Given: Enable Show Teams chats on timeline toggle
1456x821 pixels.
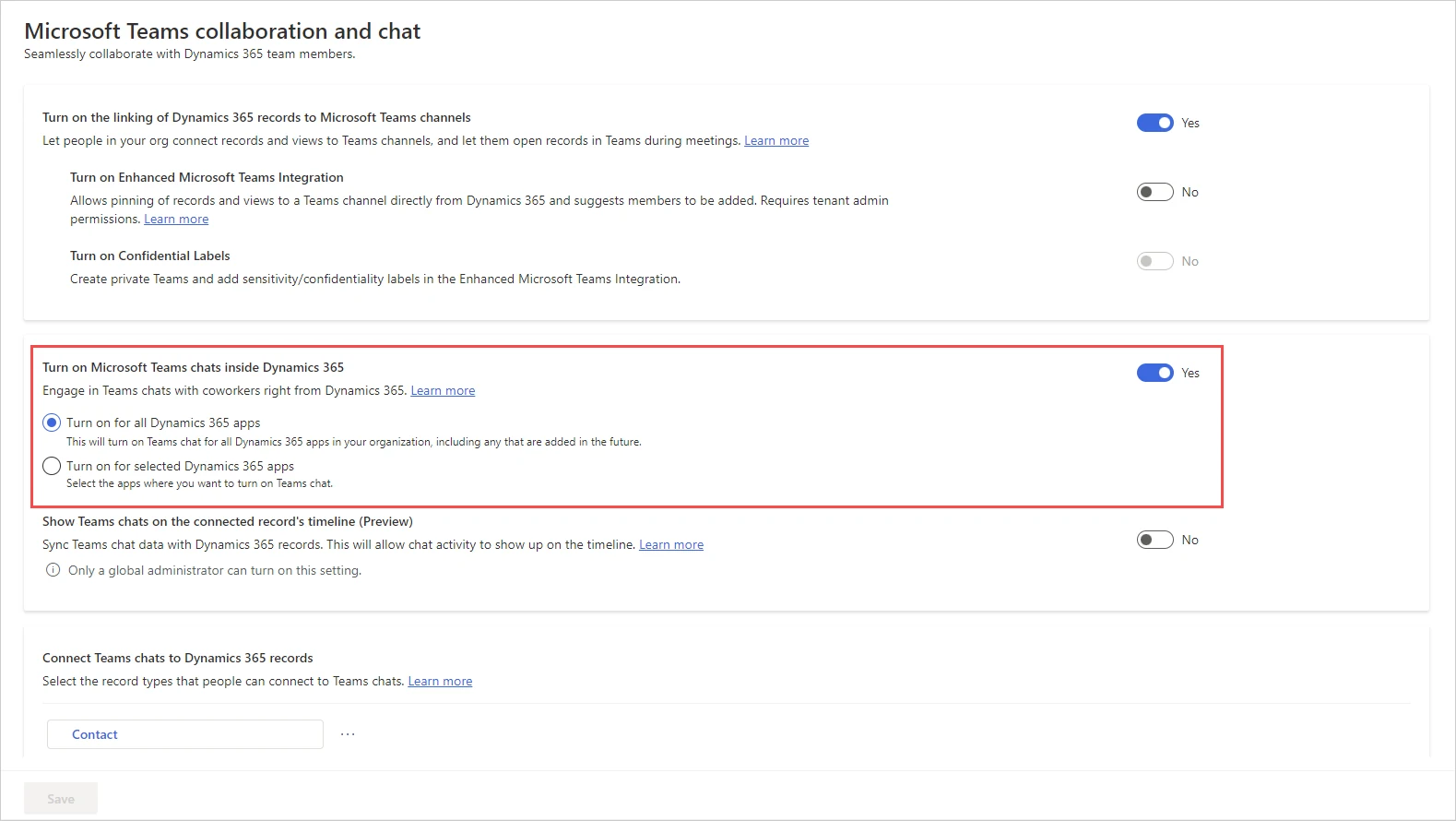Looking at the screenshot, I should tap(1154, 540).
